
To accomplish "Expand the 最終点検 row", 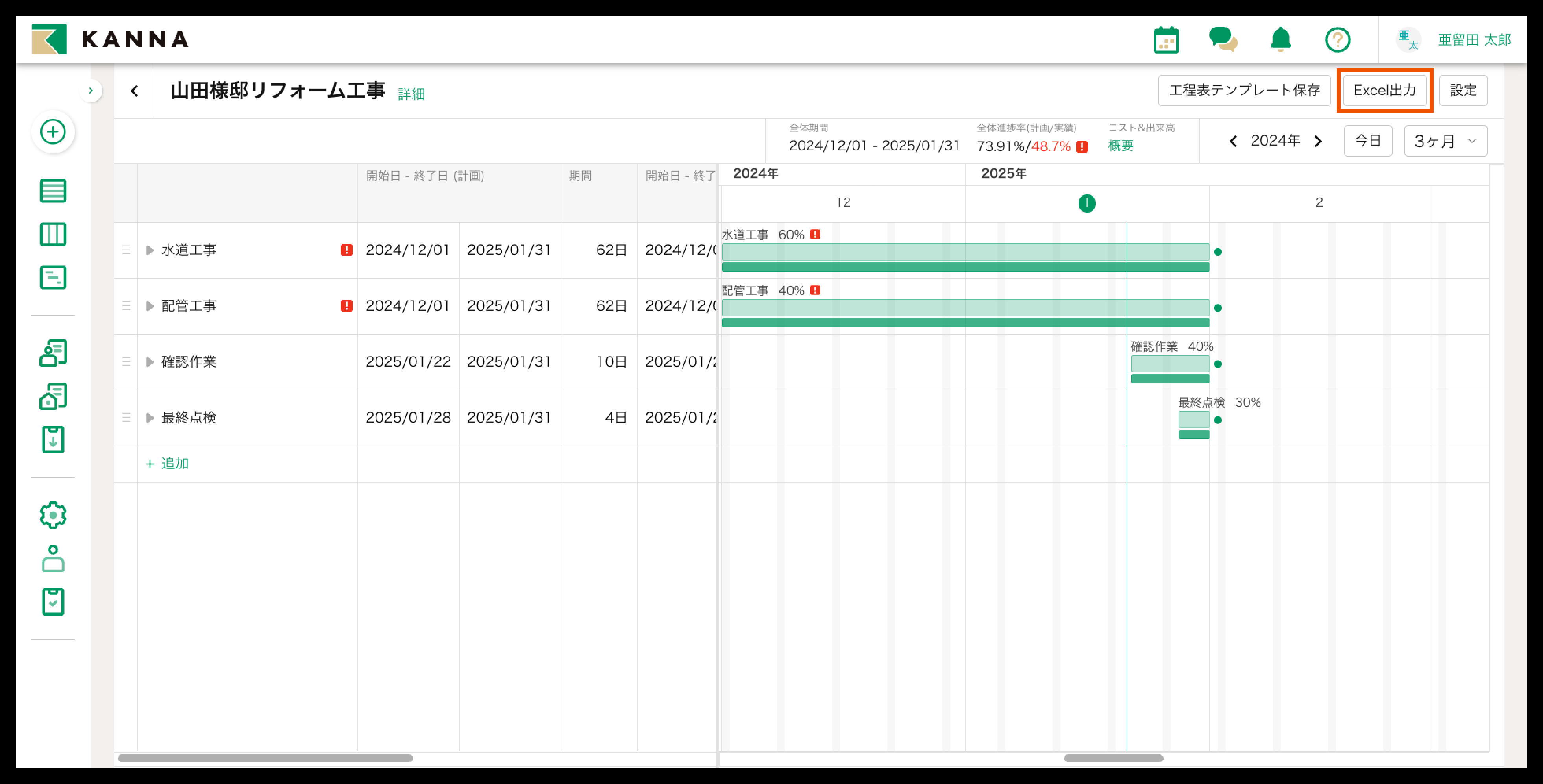I will coord(150,418).
